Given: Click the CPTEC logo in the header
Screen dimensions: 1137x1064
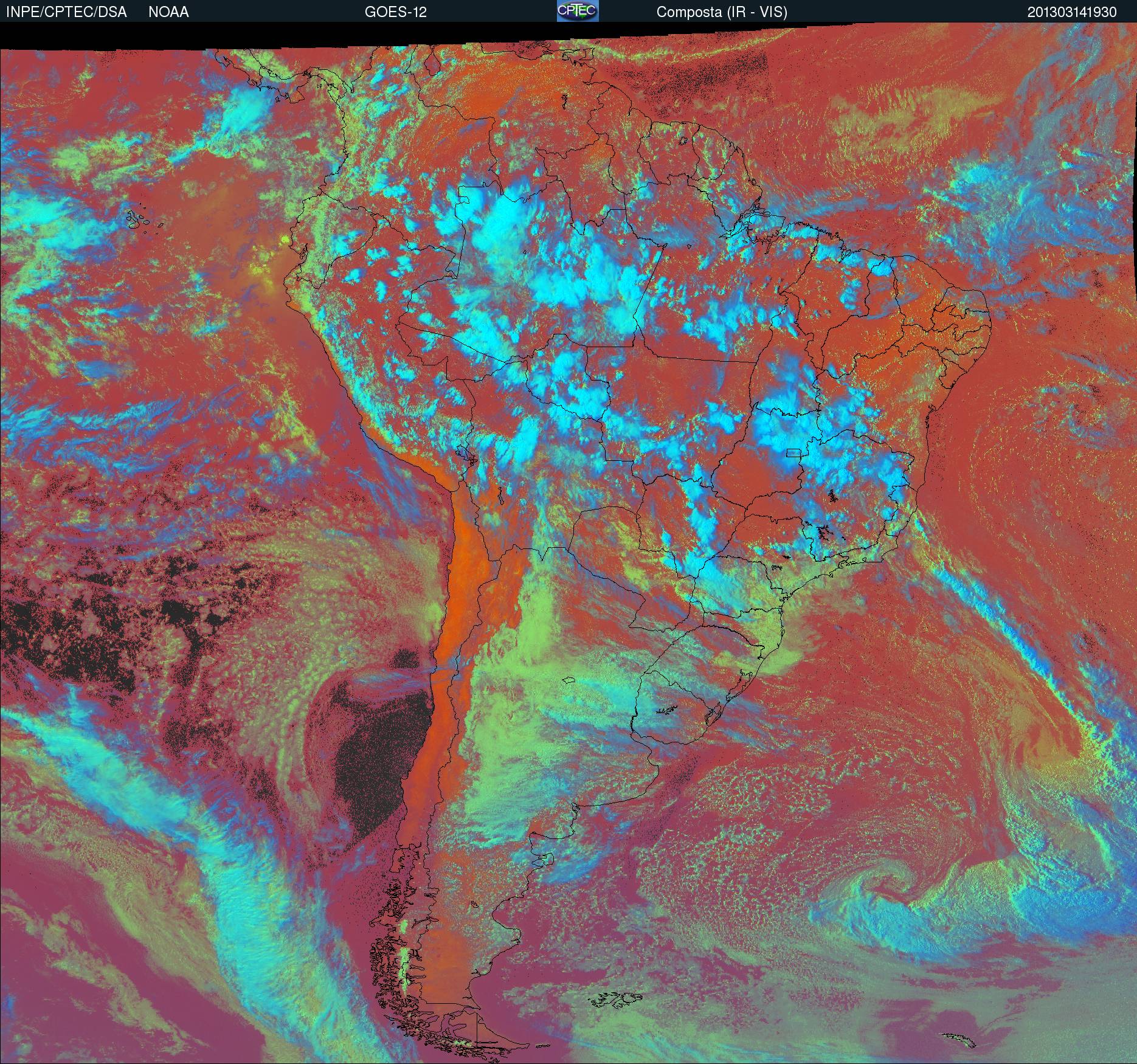Looking at the screenshot, I should click(578, 11).
